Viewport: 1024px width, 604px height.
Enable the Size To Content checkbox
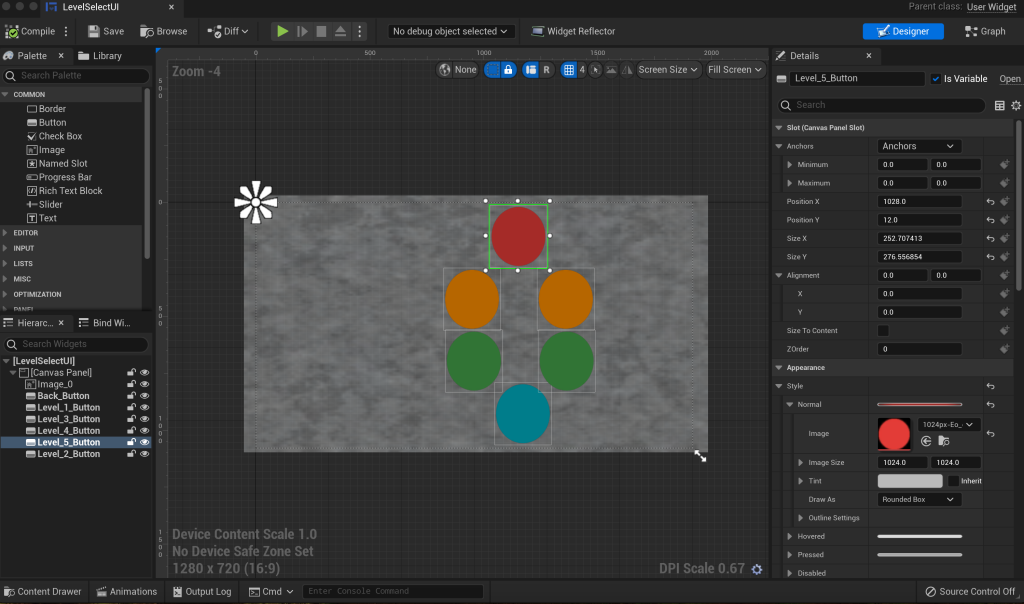pos(883,331)
